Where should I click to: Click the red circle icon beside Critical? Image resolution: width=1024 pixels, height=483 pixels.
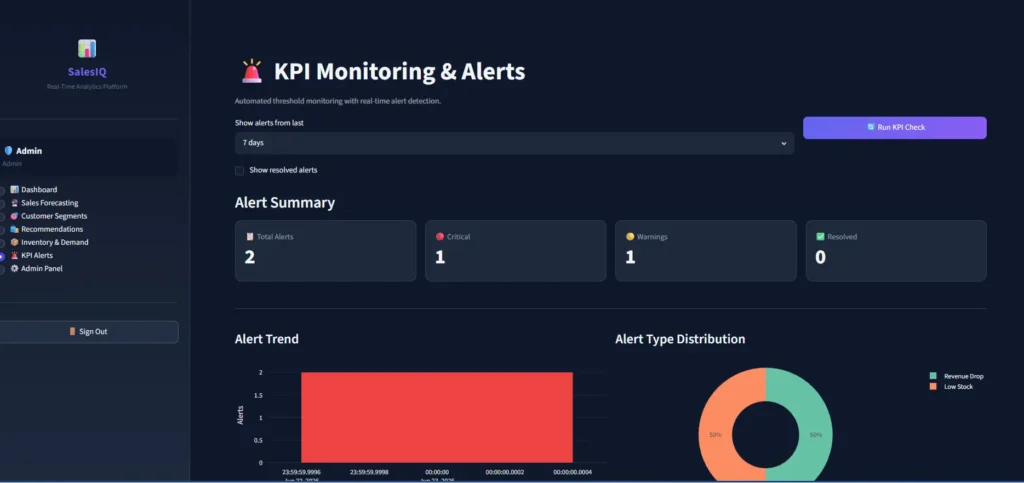[440, 237]
